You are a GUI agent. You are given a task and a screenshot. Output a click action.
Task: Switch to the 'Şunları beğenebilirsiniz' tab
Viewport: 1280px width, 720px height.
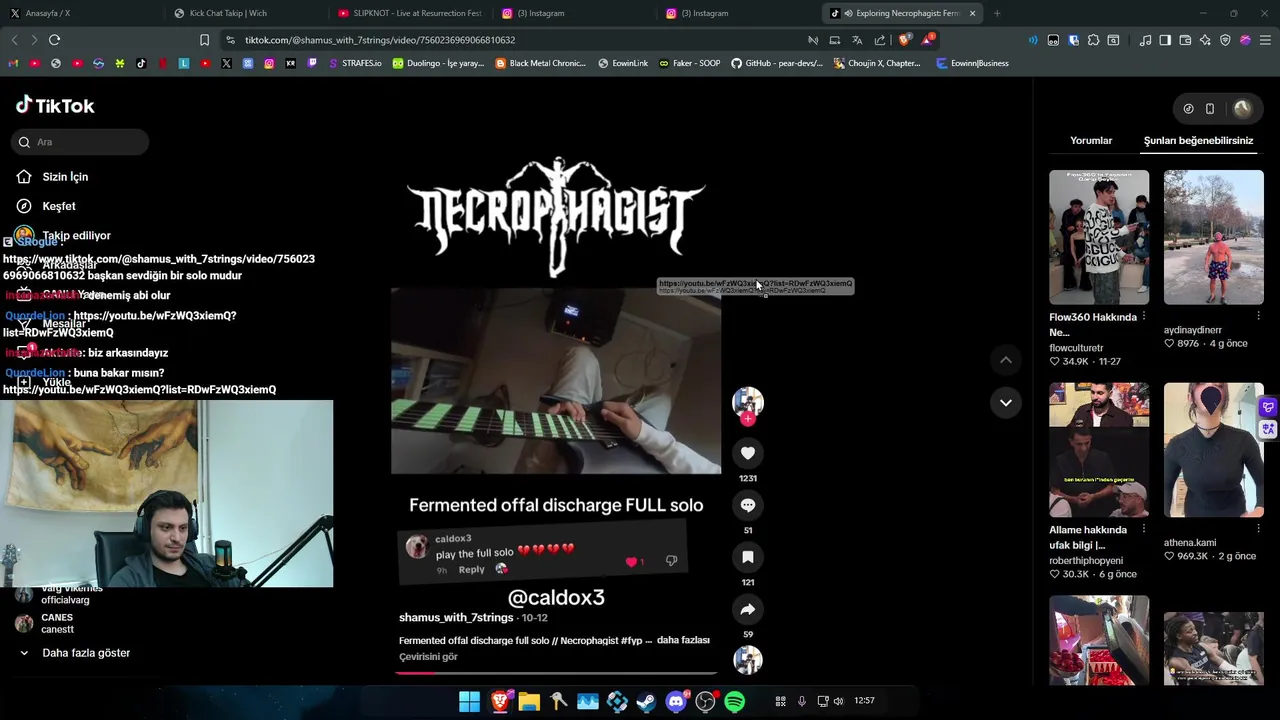pyautogui.click(x=1198, y=141)
